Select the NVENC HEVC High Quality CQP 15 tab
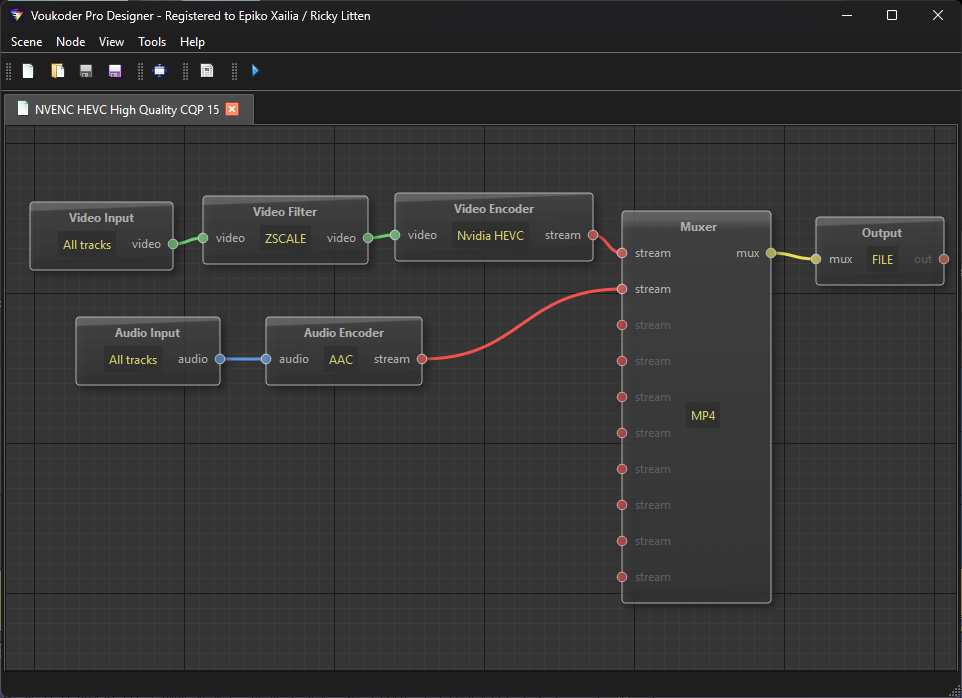This screenshot has width=962, height=698. 126,109
